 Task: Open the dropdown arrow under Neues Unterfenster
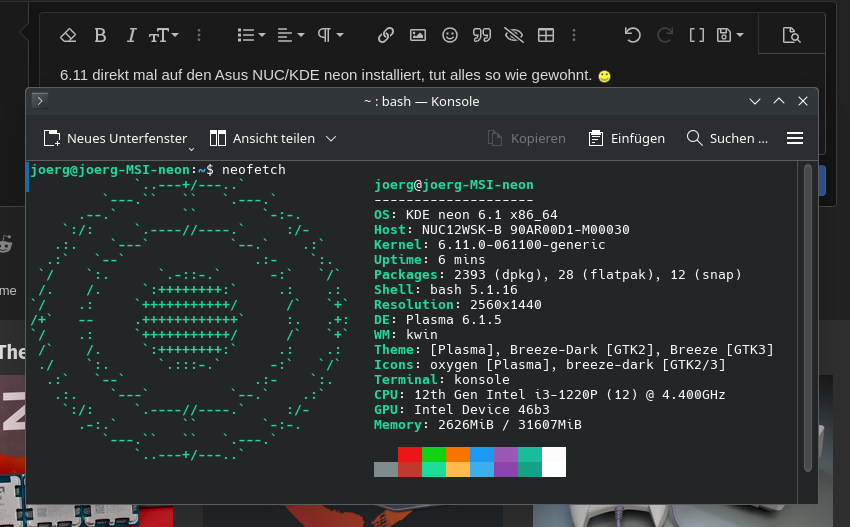[x=191, y=148]
